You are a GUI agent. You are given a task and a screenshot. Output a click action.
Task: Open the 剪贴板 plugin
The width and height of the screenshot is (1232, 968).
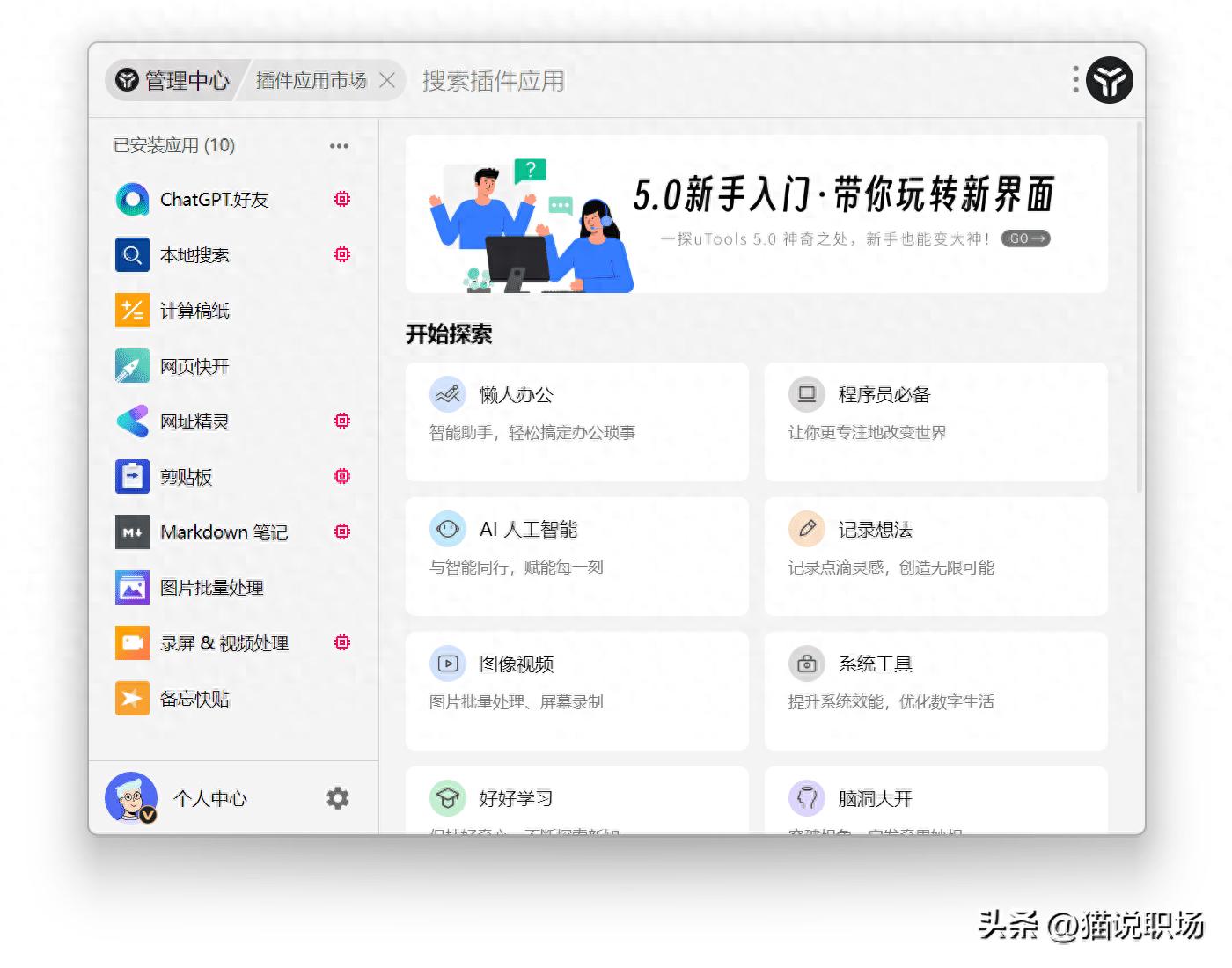132,476
